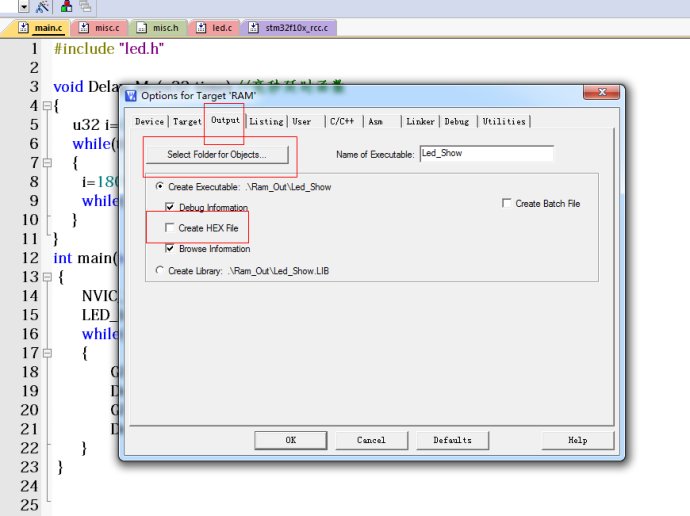Open the Debug tab in options dialog
Screen dimensions: 690x516
coord(456,121)
